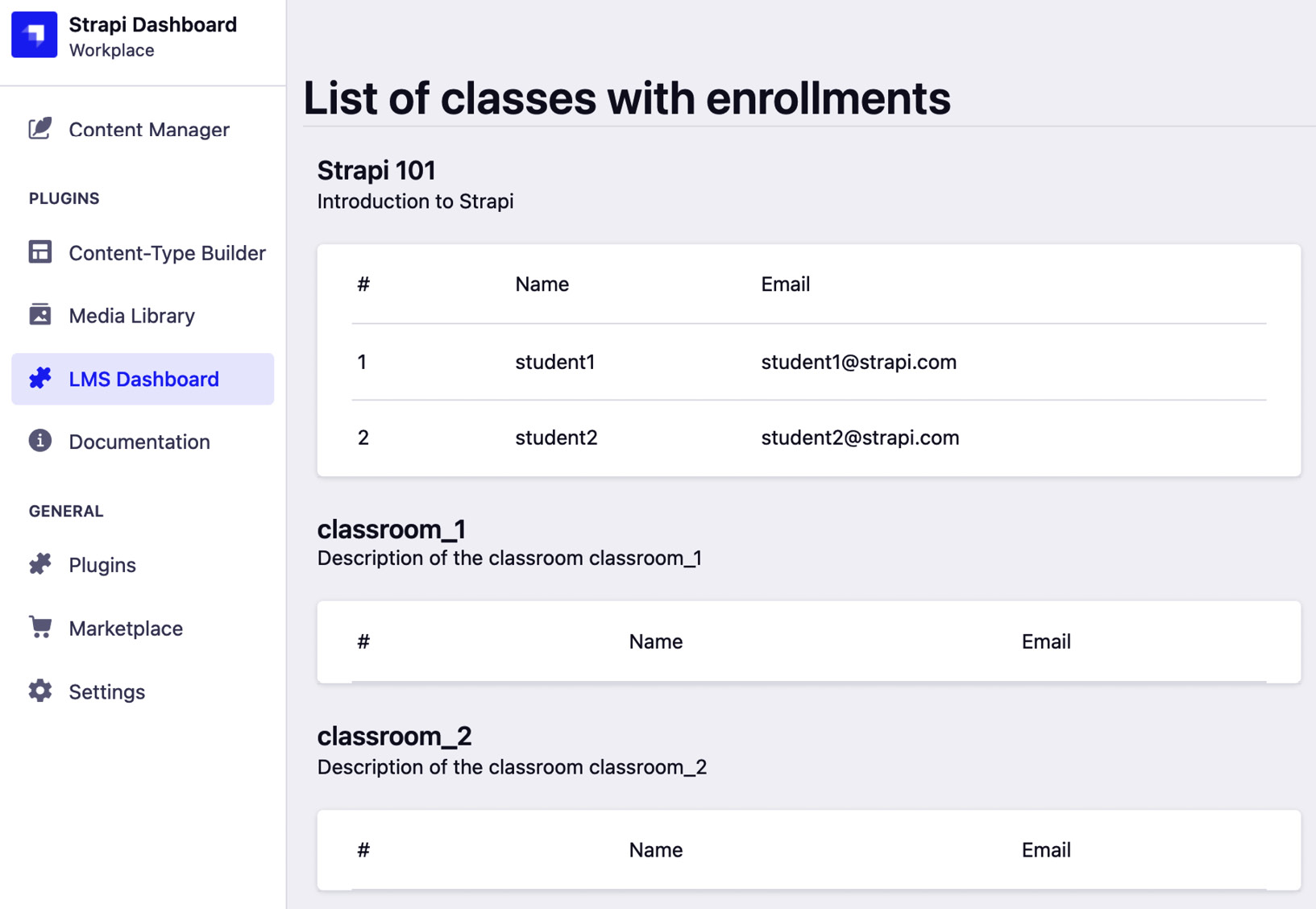The width and height of the screenshot is (1316, 909).
Task: Open the Media Library page
Action: (143, 315)
